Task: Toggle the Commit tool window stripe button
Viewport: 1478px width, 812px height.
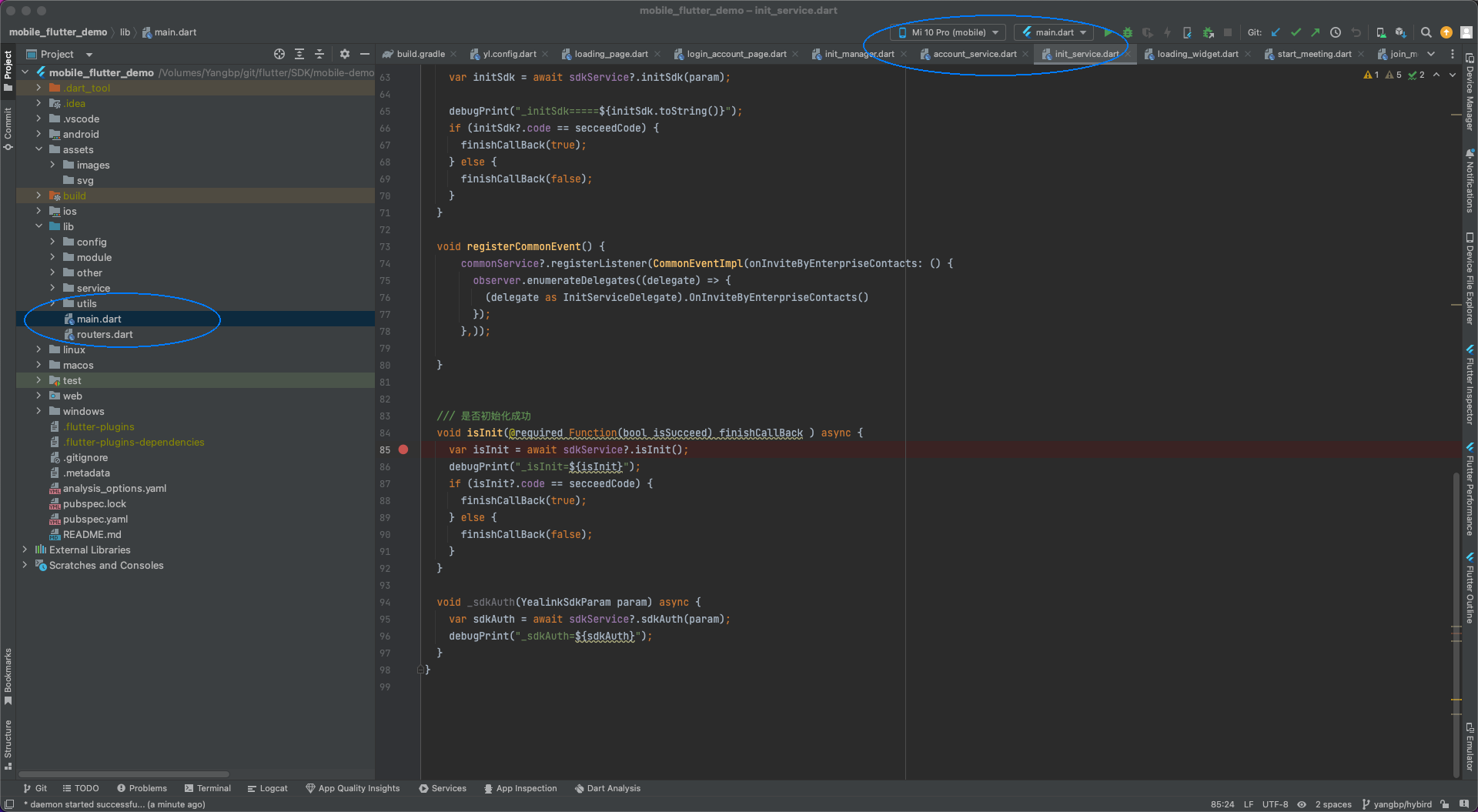Action: 8,129
